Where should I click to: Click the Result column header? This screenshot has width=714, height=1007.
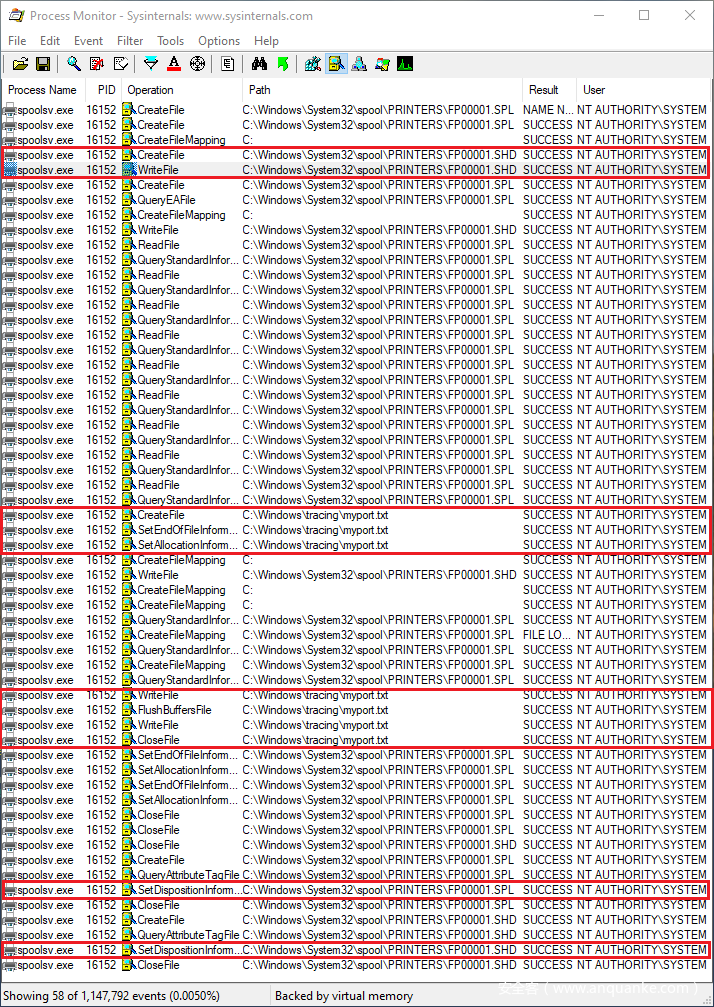[550, 90]
